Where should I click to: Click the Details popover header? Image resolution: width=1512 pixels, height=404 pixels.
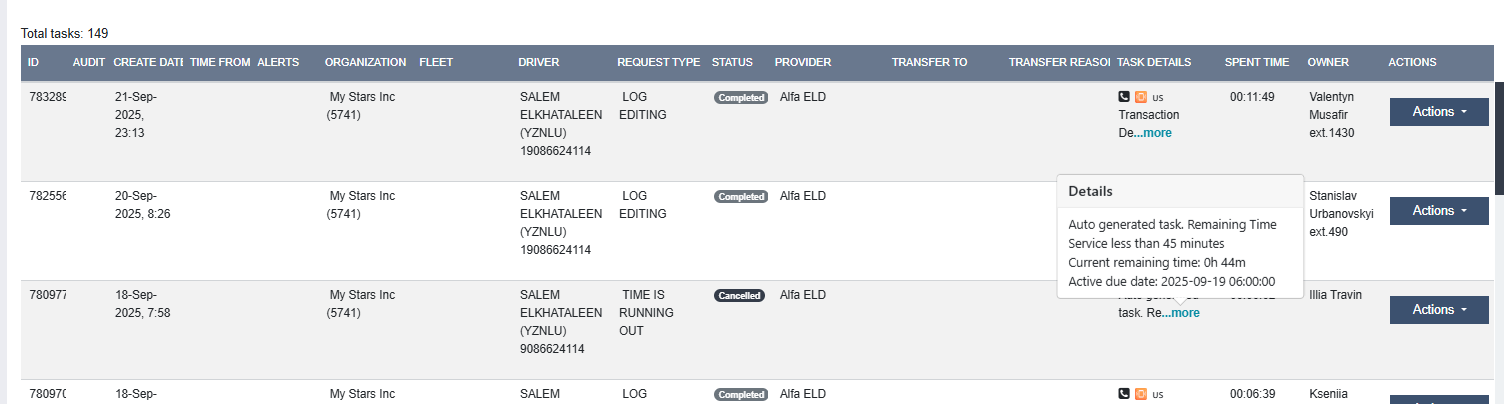[x=1180, y=191]
